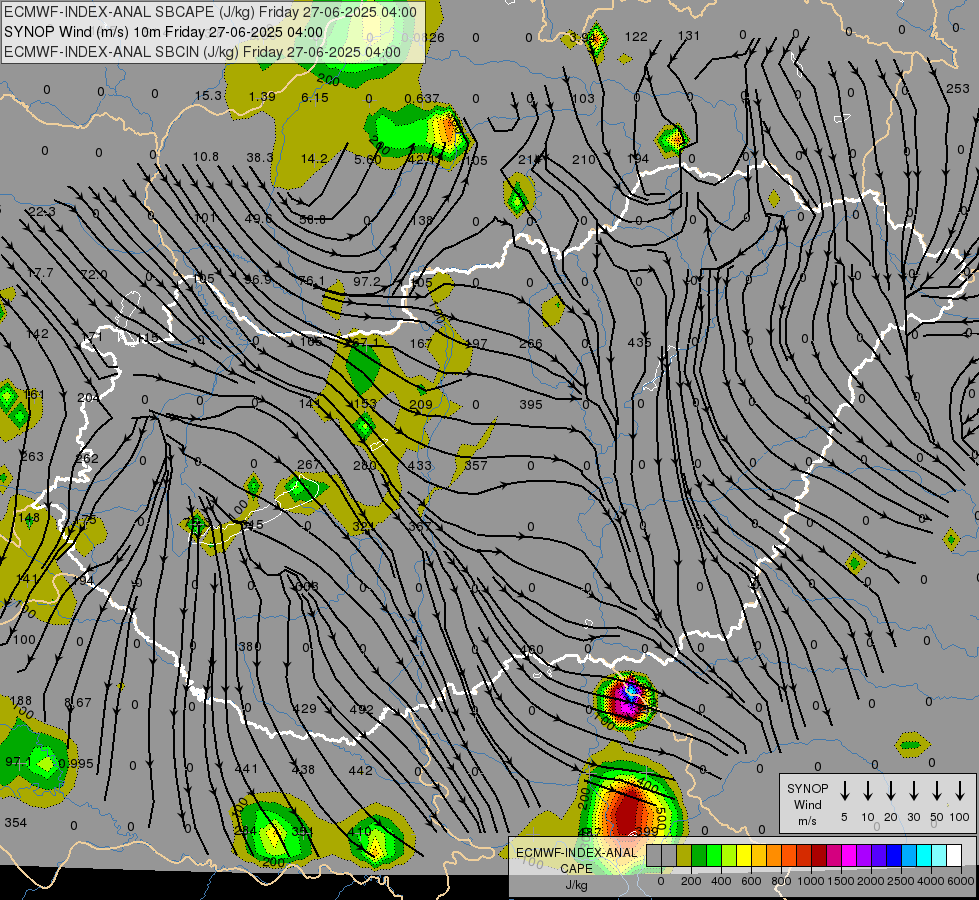Click the '1.39' value on the map
The height and width of the screenshot is (900, 979).
262,96
